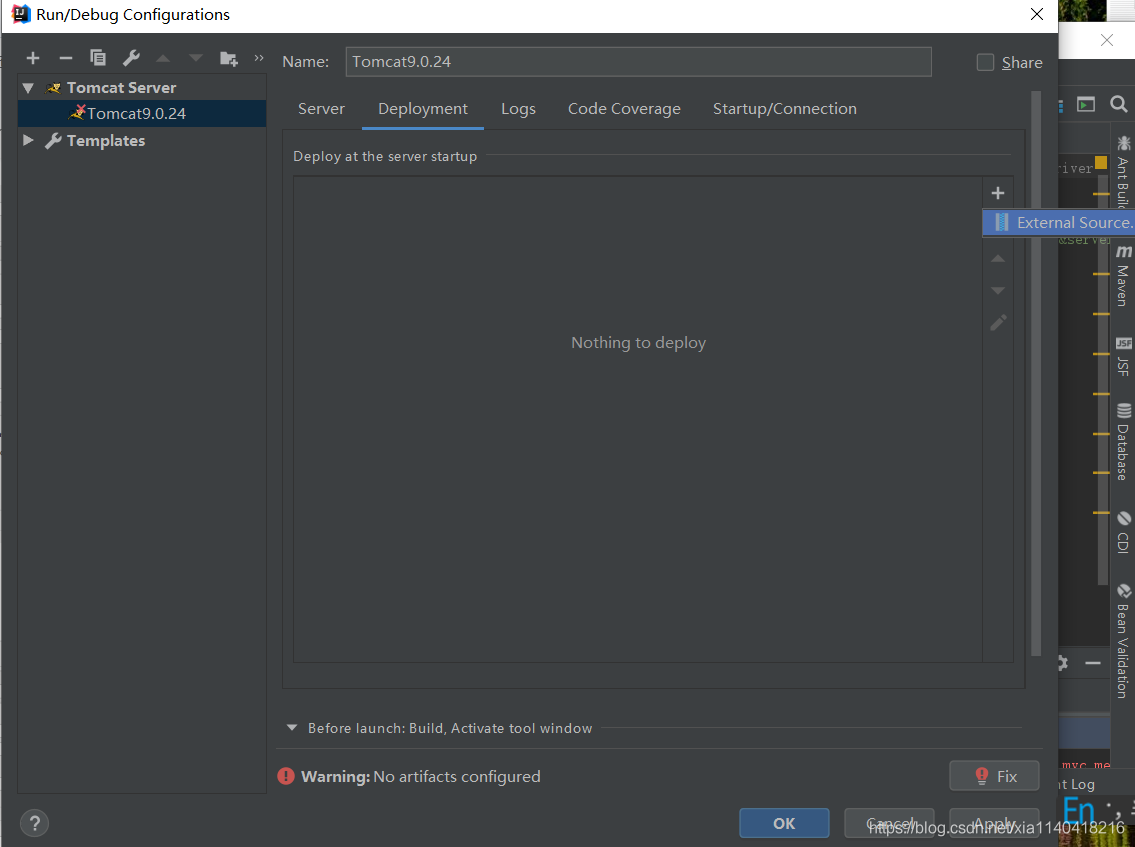Remove selected configuration with minus icon
Screen dimensions: 1135x847
(66, 59)
